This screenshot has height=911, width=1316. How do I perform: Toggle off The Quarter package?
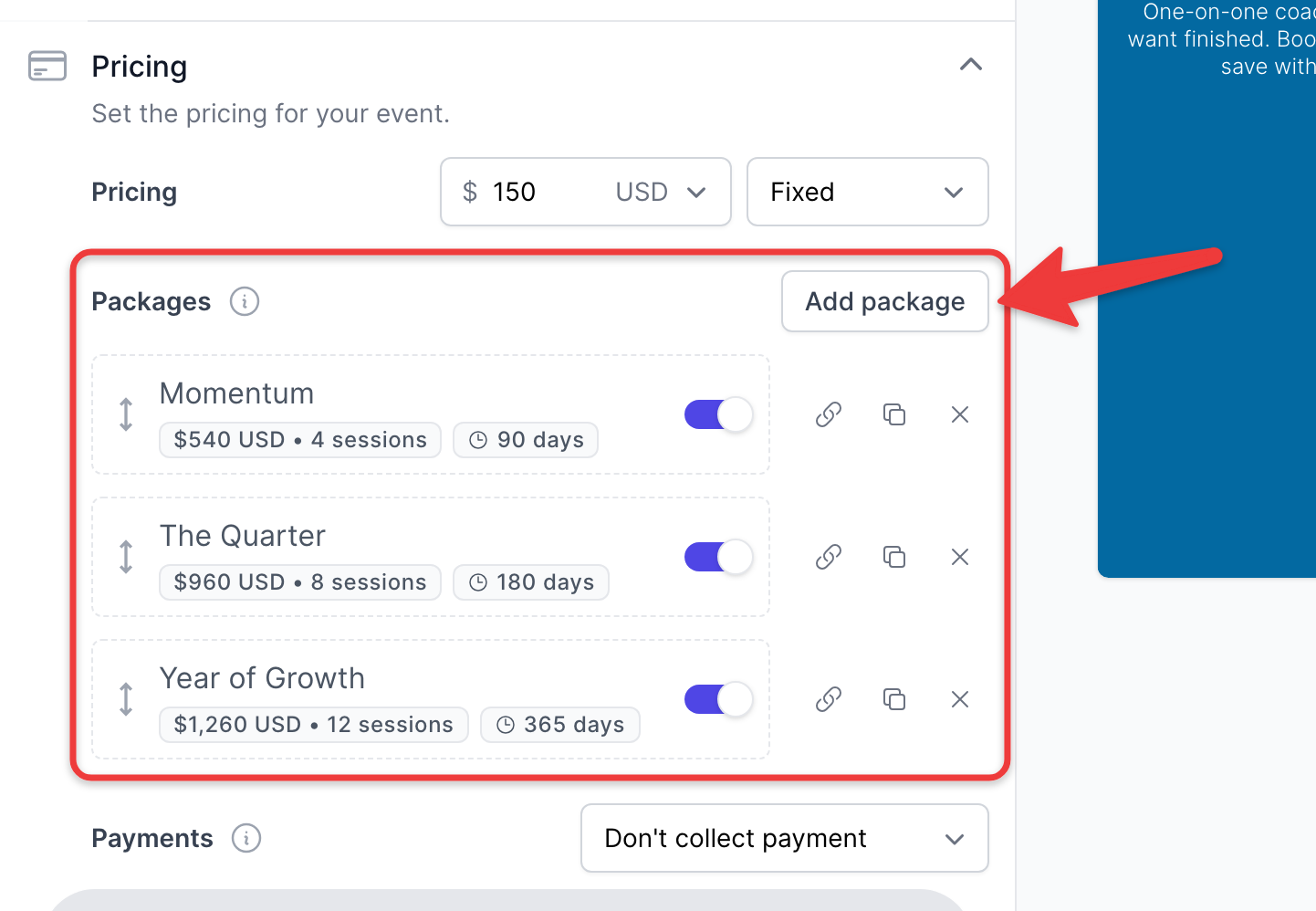point(718,557)
